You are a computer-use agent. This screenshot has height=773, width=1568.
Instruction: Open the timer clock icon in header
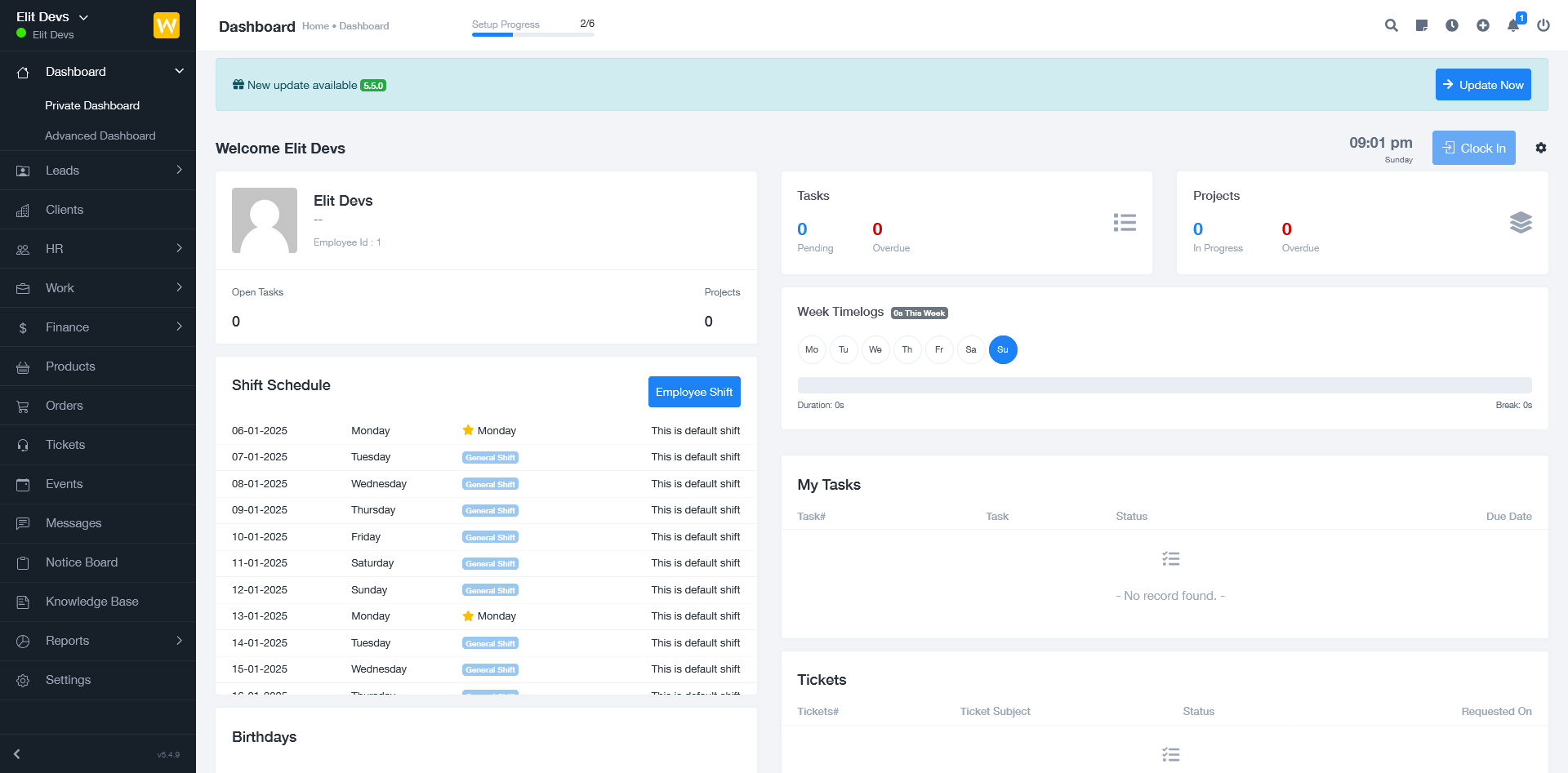point(1452,25)
